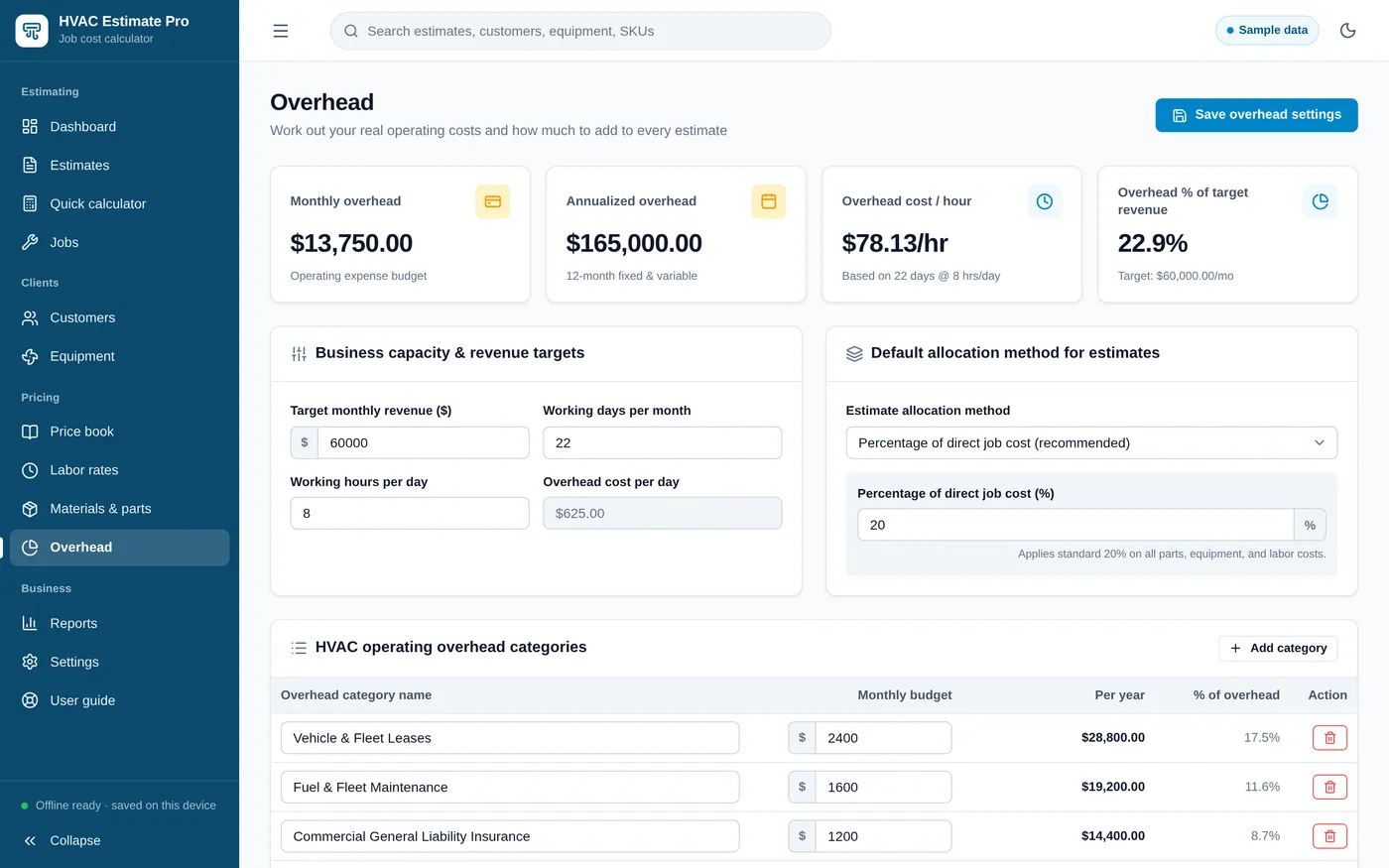Screen dimensions: 1389x868
Task: Click the User guide lifebuoy icon
Action: click(x=30, y=701)
